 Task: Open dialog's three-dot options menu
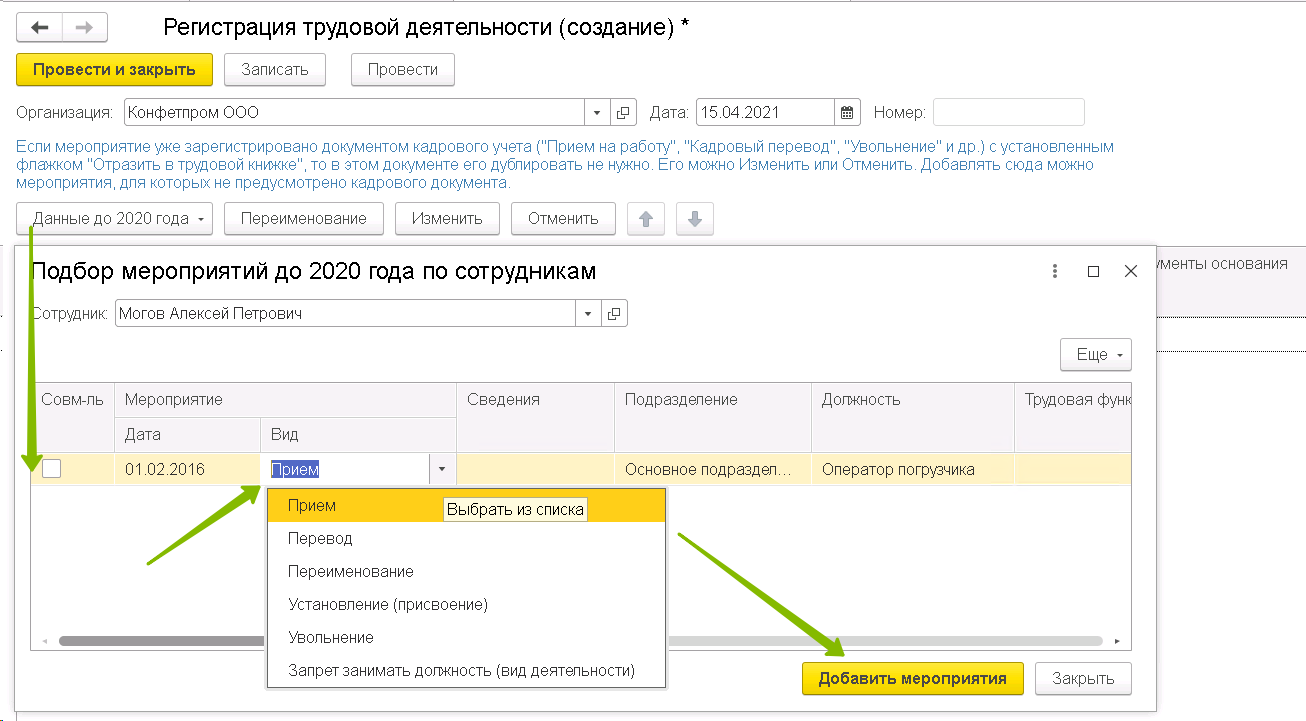point(1055,271)
